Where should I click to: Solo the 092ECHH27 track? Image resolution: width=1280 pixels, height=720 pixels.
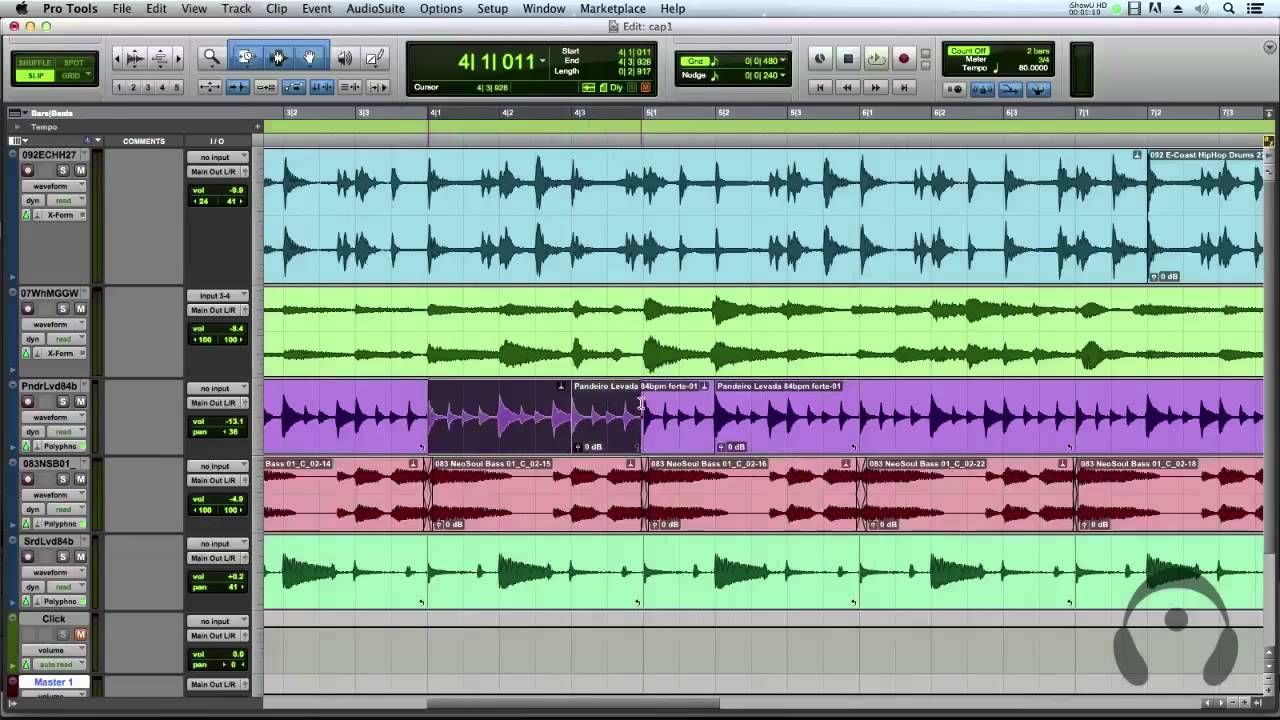(63, 171)
